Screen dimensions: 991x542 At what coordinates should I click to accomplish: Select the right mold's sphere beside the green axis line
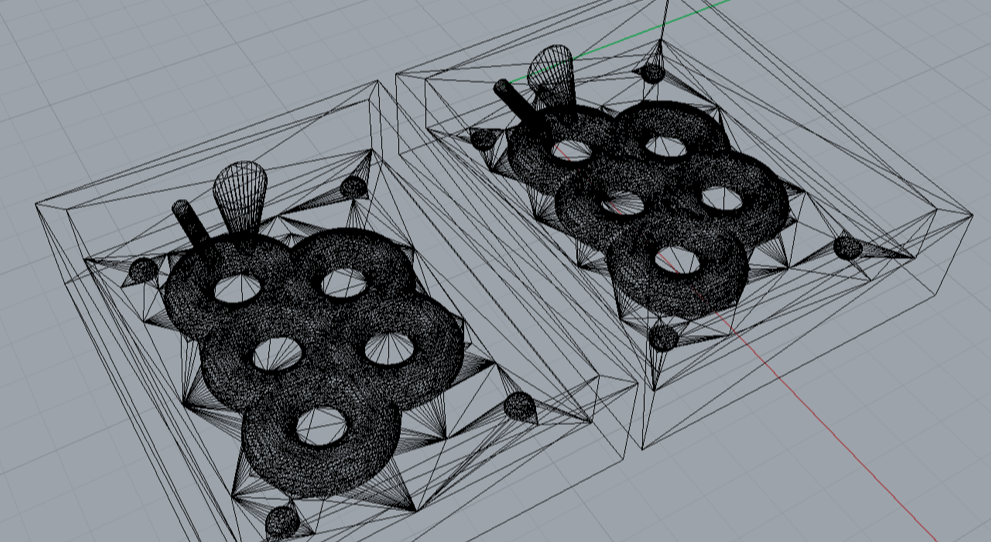click(653, 73)
